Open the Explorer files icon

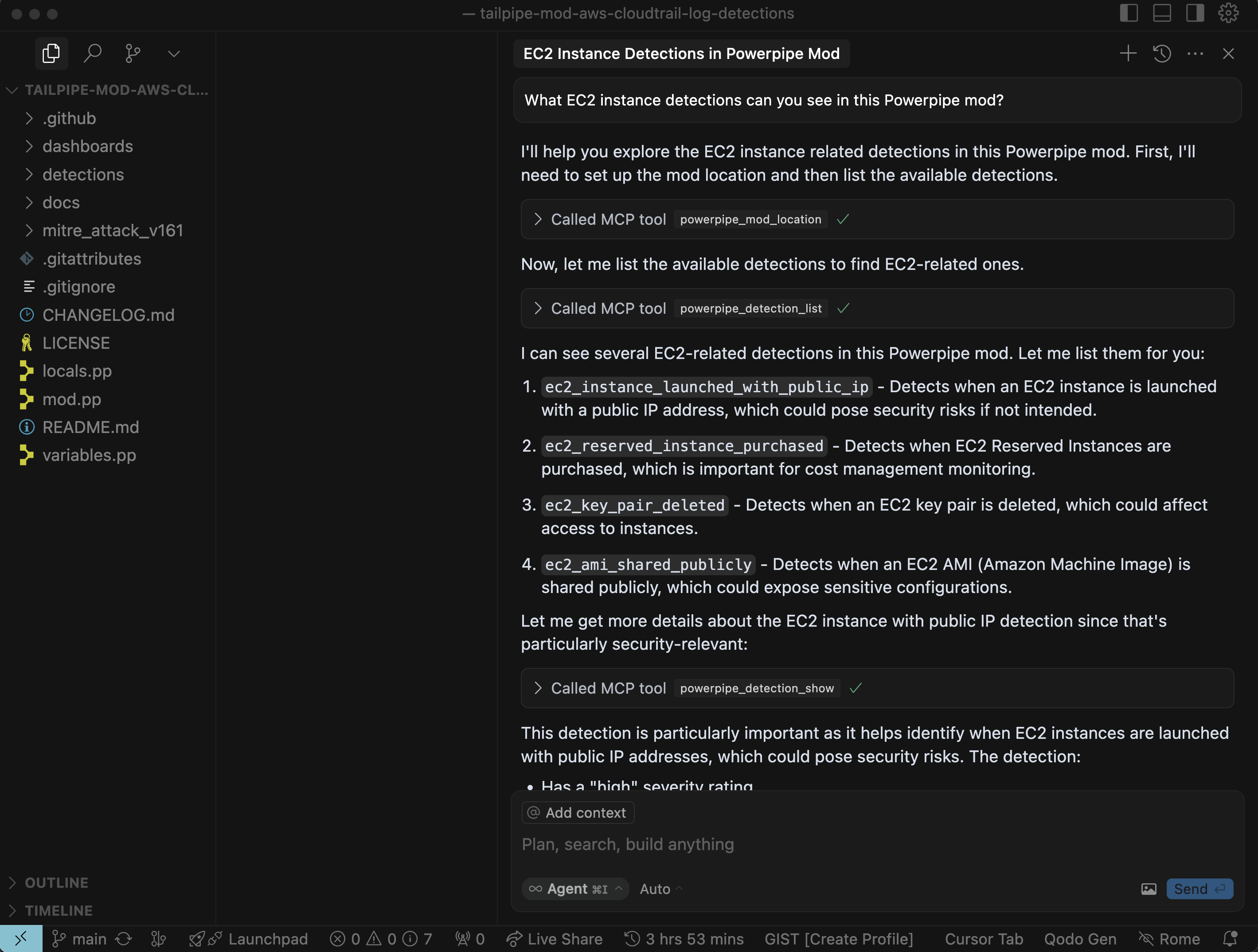(x=51, y=54)
